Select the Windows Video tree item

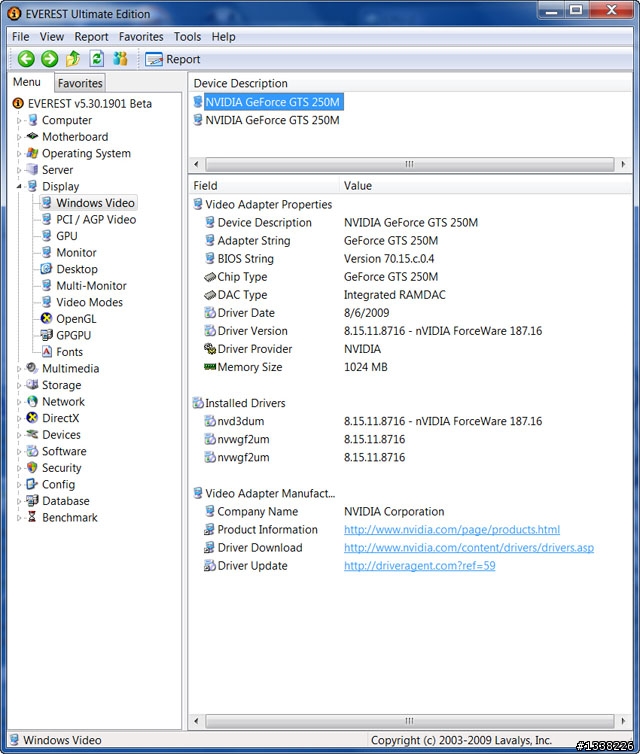[95, 203]
